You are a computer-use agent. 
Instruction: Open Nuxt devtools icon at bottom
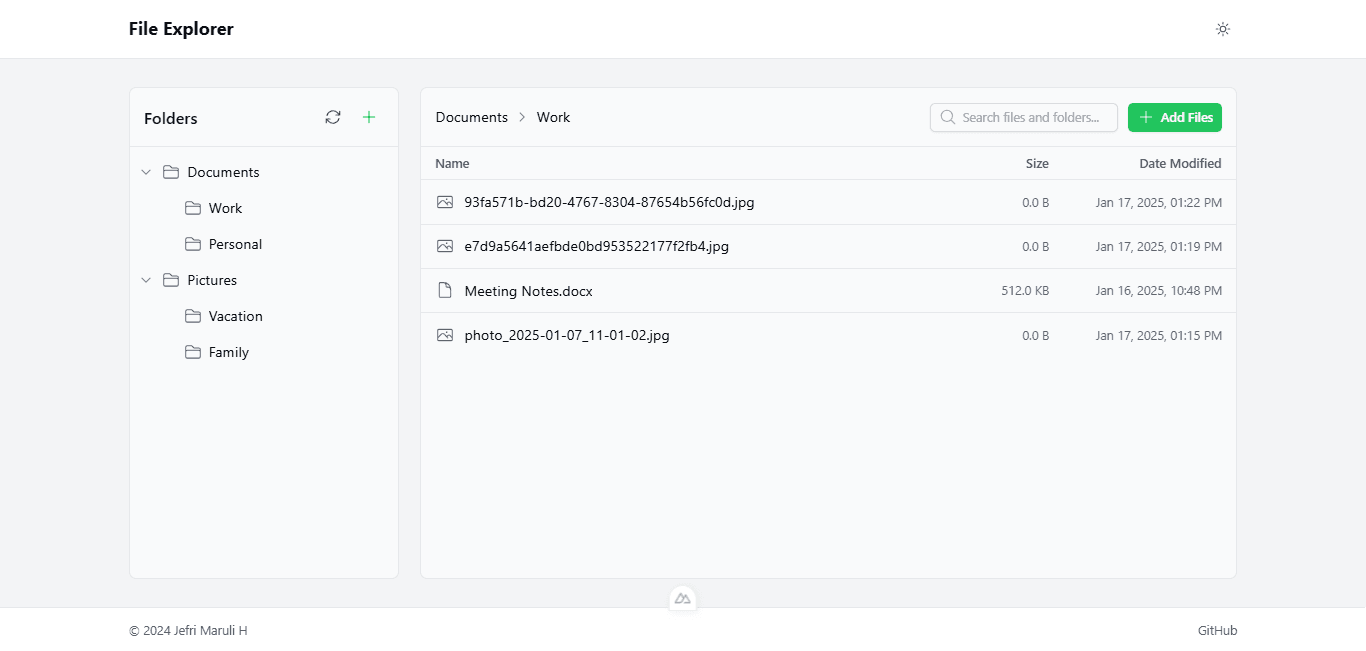[x=683, y=598]
